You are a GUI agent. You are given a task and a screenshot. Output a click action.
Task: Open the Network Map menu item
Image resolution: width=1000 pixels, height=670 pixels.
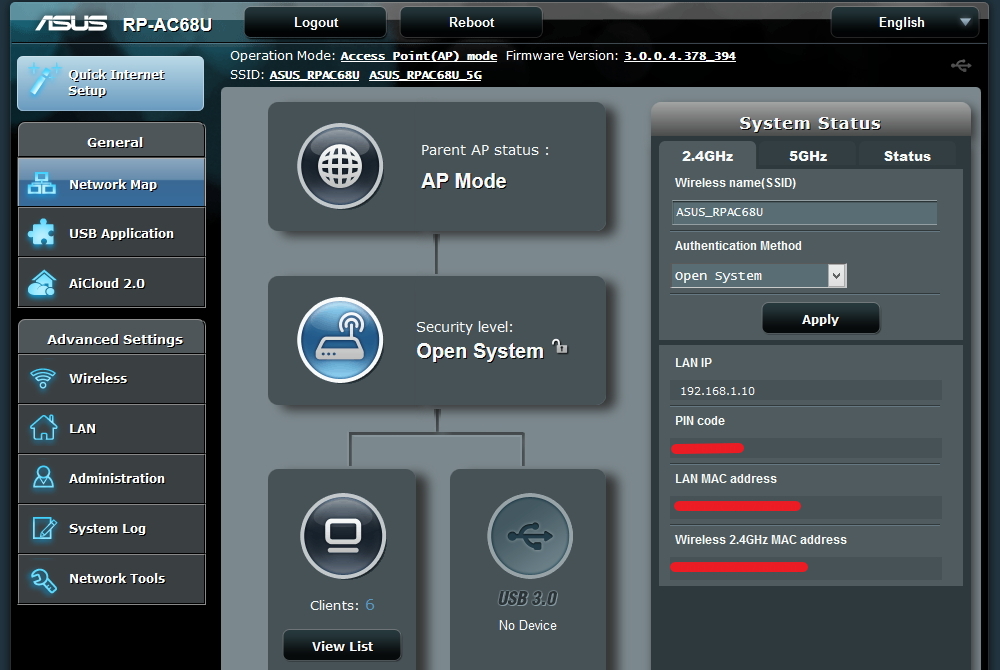[112, 184]
